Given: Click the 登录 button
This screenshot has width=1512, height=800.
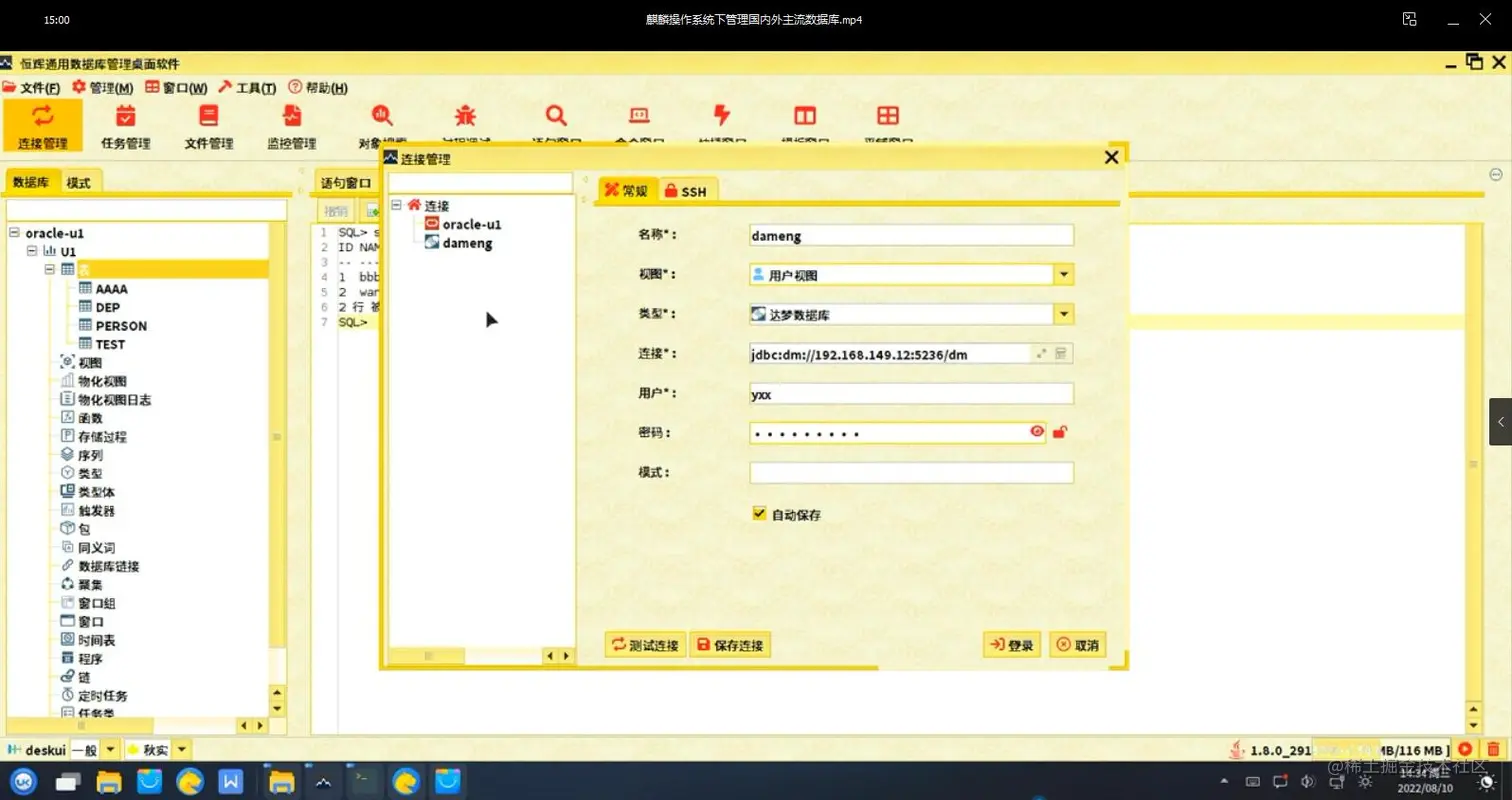Looking at the screenshot, I should click(x=1012, y=645).
